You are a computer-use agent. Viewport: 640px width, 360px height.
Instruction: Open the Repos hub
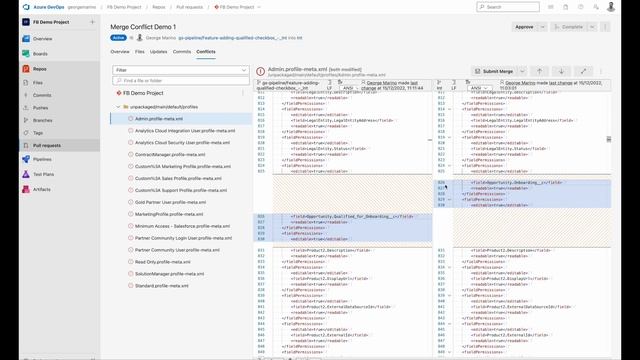click(40, 69)
